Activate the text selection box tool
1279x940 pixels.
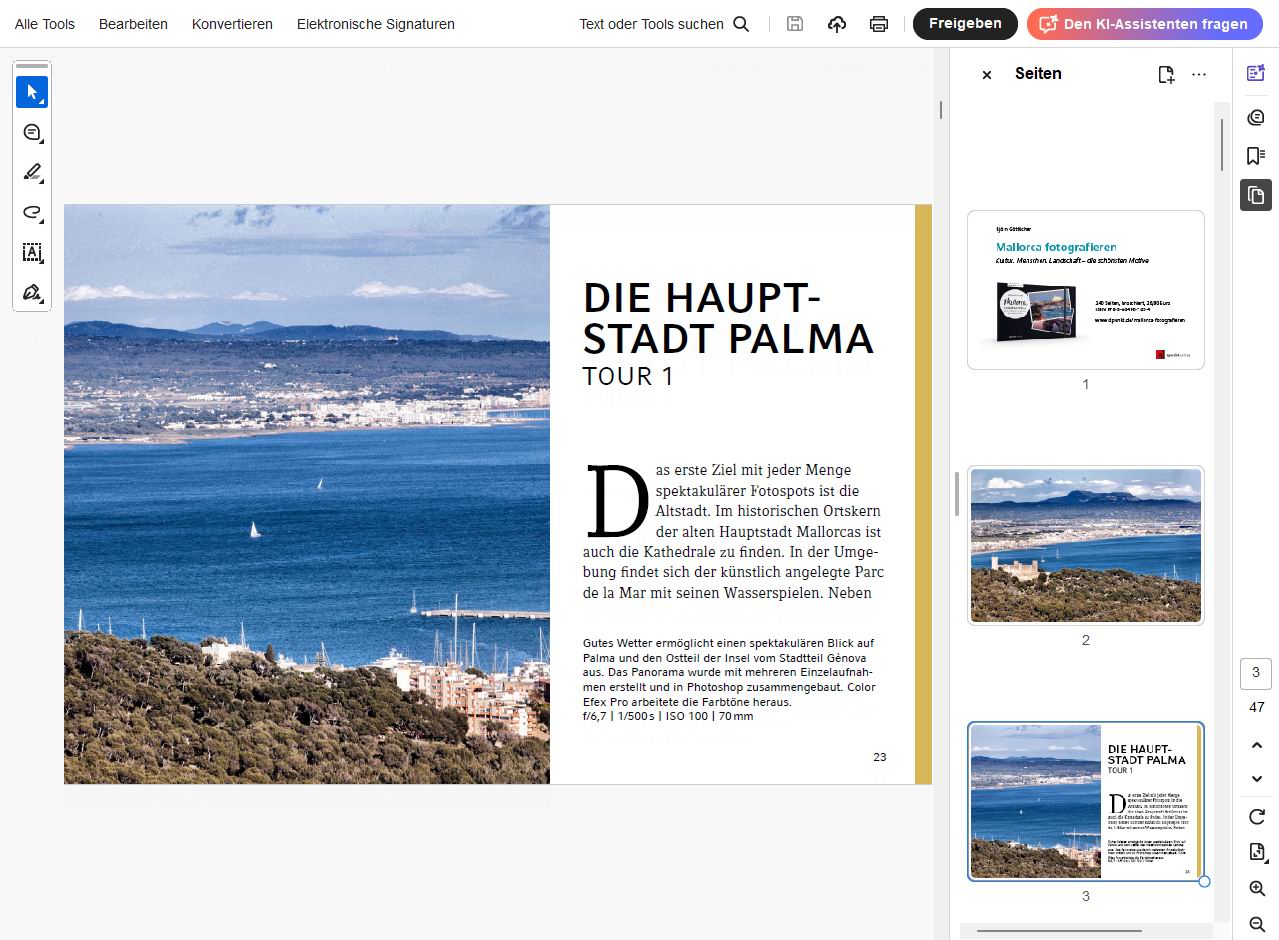pos(32,252)
